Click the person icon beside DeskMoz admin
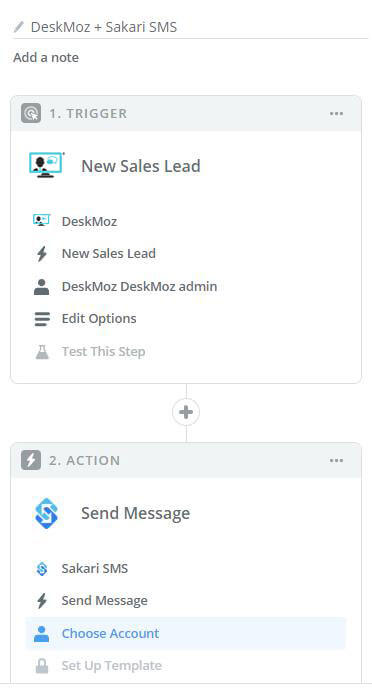The width and height of the screenshot is (372, 695). click(42, 287)
